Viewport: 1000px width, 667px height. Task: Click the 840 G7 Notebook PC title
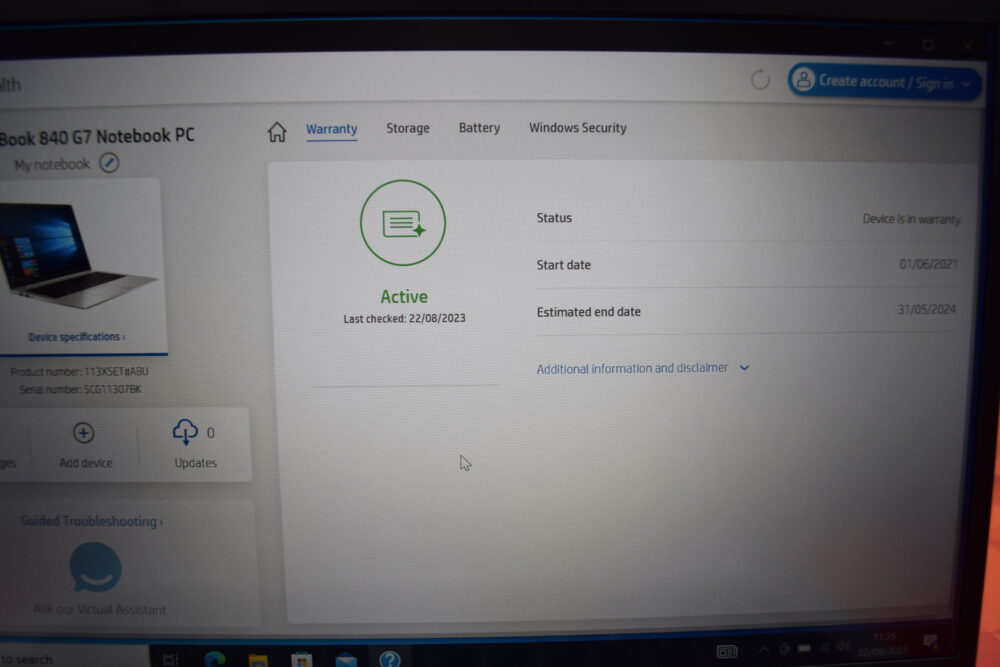click(x=97, y=136)
